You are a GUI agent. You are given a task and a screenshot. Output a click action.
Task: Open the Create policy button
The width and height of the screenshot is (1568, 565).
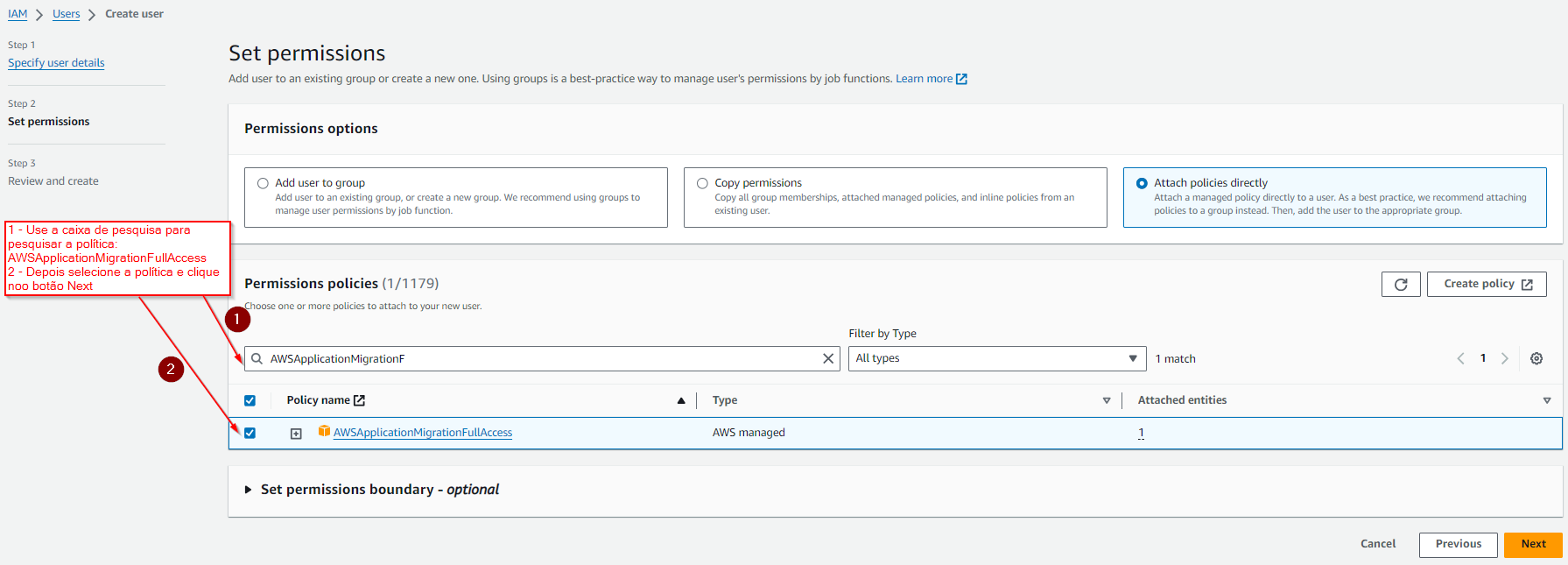click(1486, 284)
